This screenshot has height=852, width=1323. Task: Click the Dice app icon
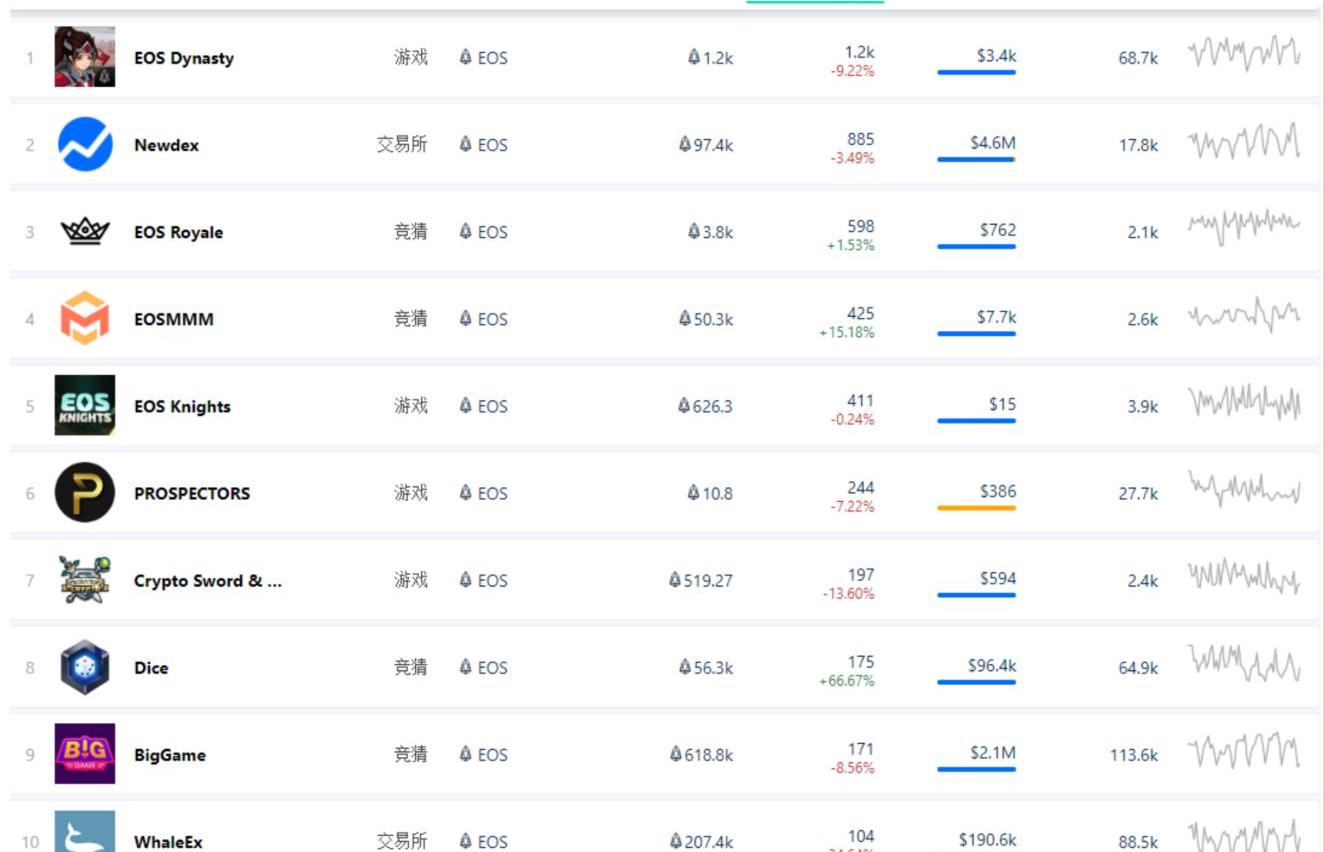85,667
